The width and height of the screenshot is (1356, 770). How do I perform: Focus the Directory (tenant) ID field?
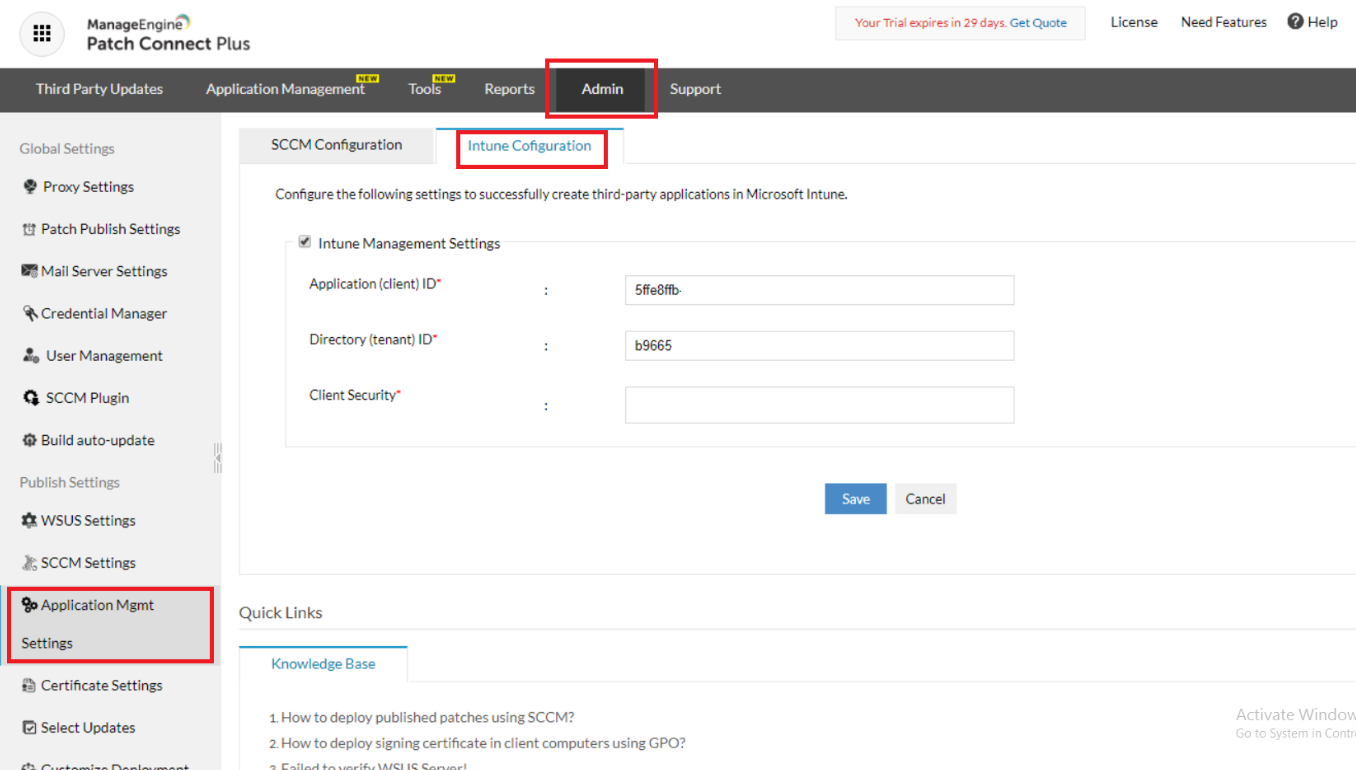819,346
